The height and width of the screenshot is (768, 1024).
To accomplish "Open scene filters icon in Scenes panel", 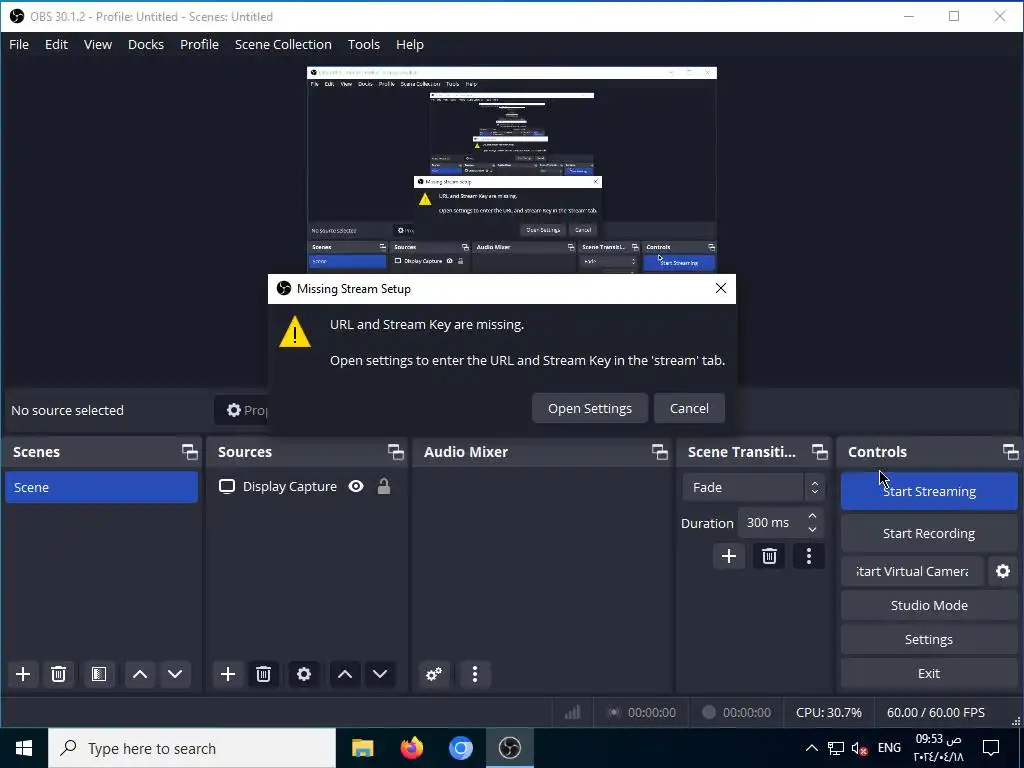I will (99, 674).
